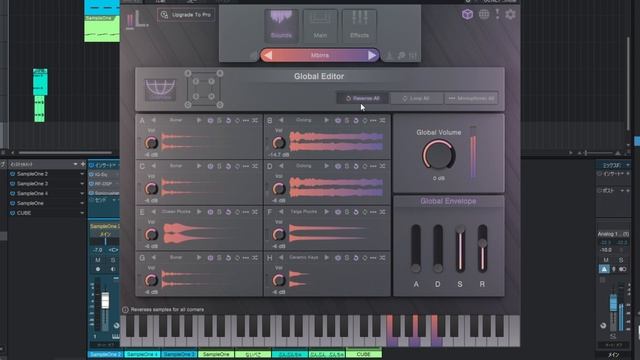
Task: Select next sample for source H
Action: (326, 258)
